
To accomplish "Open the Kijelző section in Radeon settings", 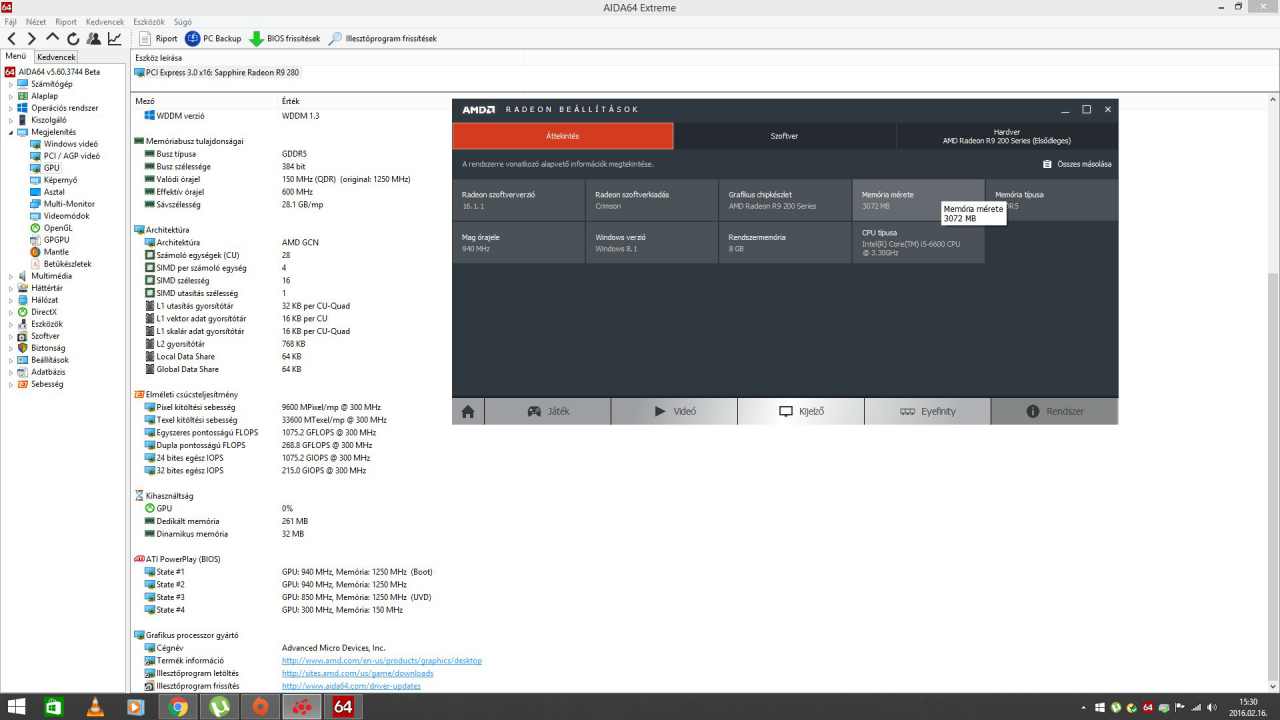I will (x=801, y=411).
